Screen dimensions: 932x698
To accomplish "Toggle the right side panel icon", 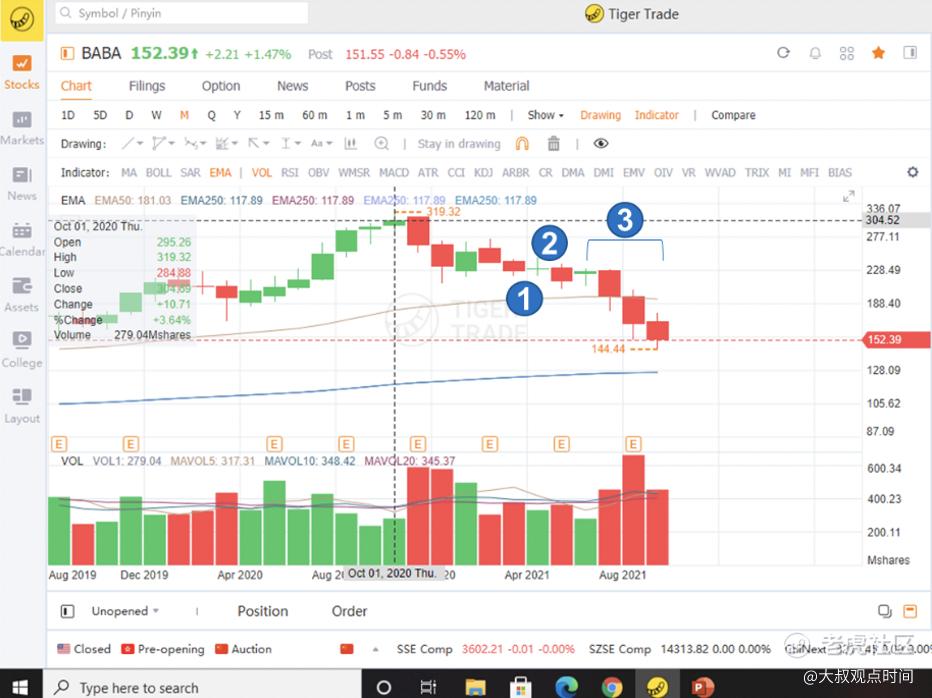I will [x=910, y=53].
